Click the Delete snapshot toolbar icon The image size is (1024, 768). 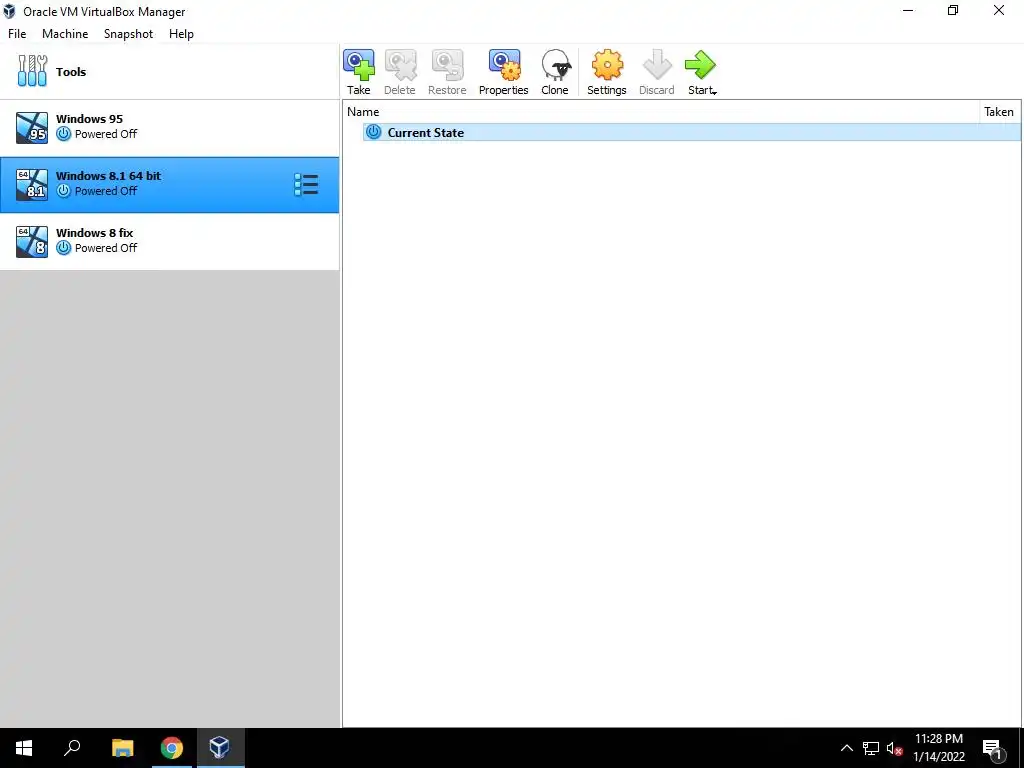pyautogui.click(x=400, y=72)
